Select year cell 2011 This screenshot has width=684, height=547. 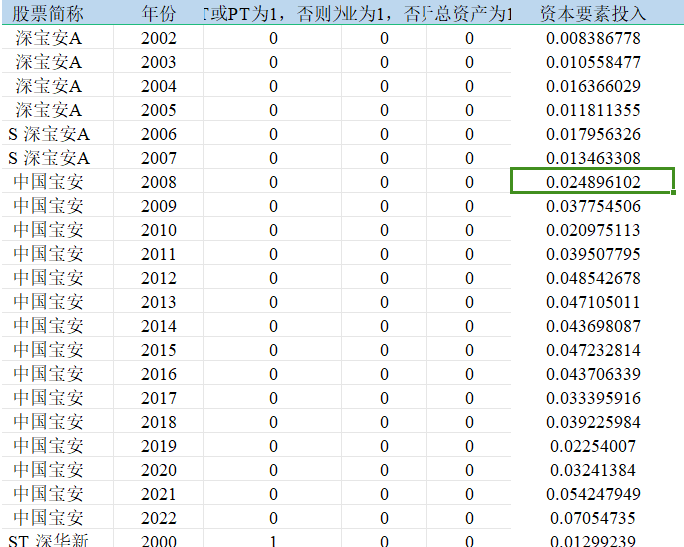point(158,254)
